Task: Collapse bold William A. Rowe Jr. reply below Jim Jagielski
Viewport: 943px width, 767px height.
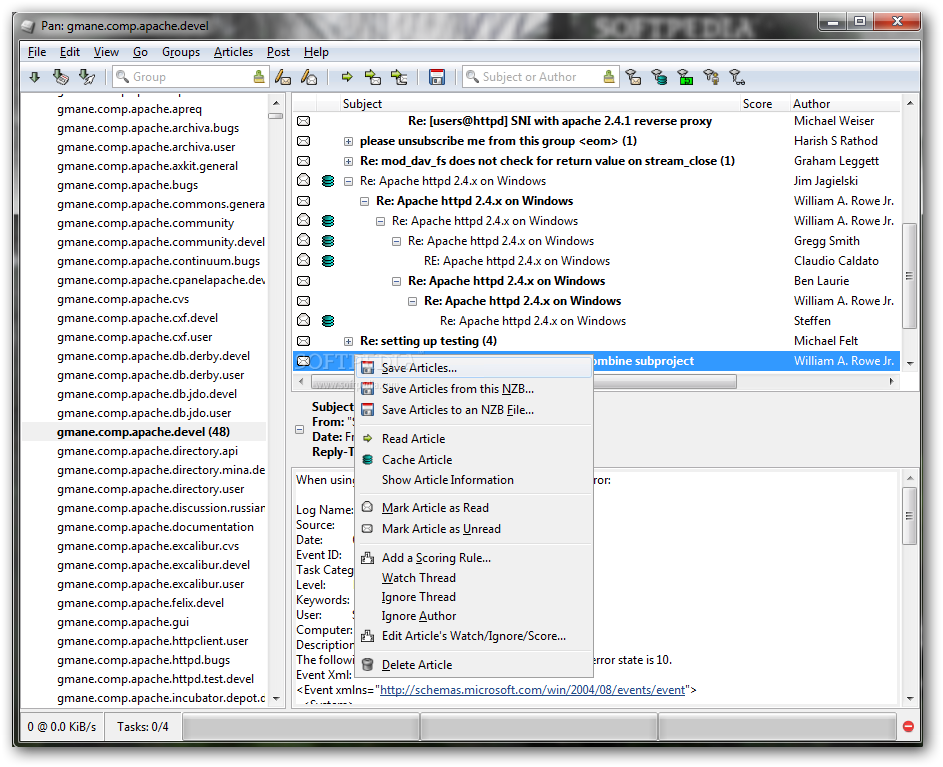Action: tap(364, 202)
